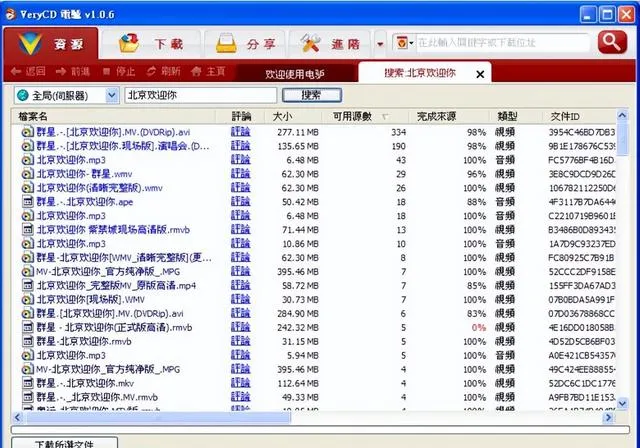Open 評論 link for 135.65 MB file
This screenshot has width=640, height=448.
click(240, 146)
